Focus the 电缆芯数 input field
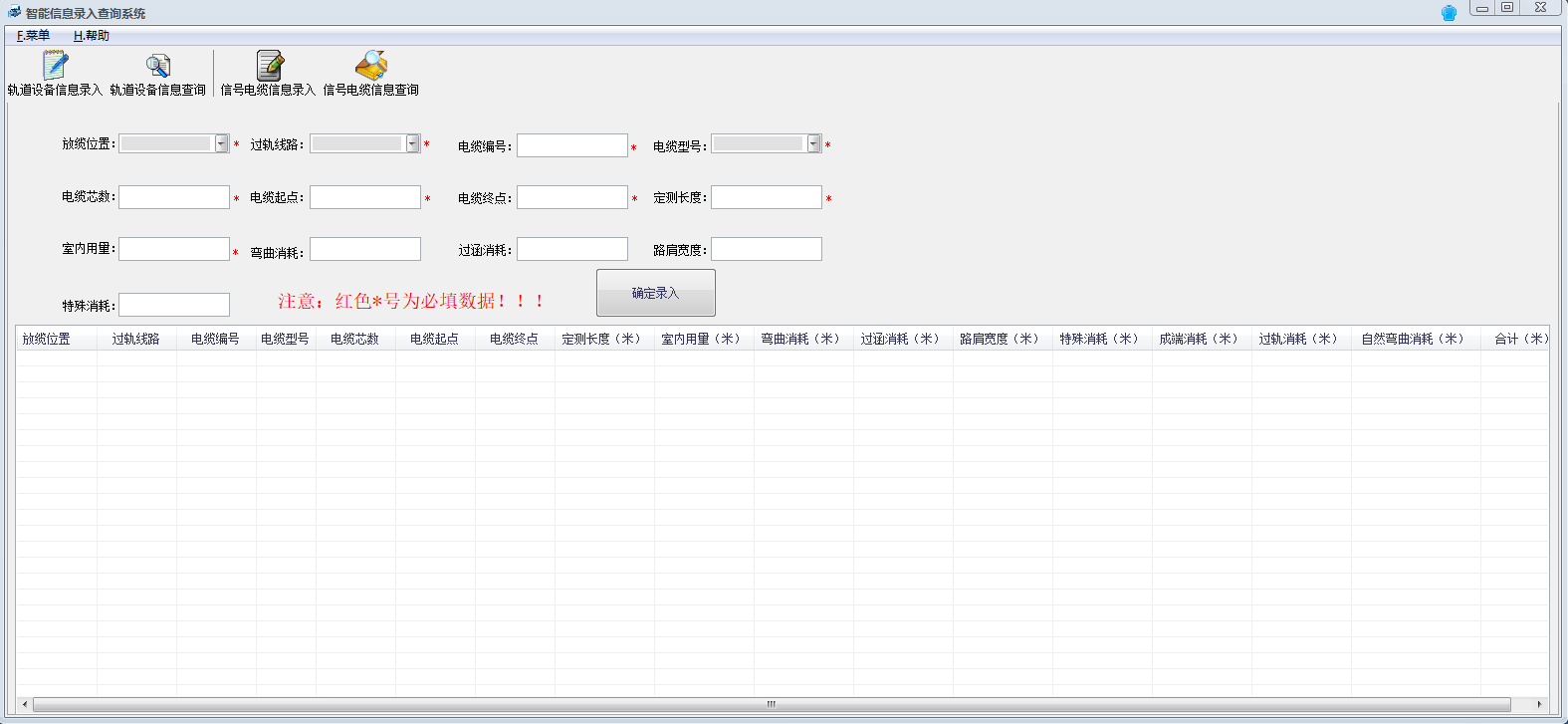 click(x=174, y=197)
